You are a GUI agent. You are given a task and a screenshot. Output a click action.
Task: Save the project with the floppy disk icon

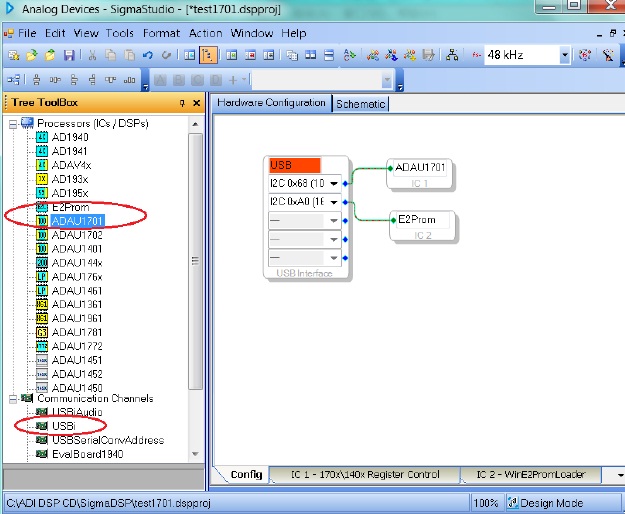(x=69, y=55)
